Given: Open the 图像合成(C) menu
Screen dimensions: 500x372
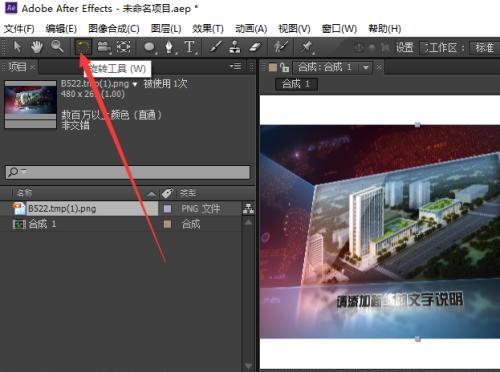Looking at the screenshot, I should [x=114, y=29].
